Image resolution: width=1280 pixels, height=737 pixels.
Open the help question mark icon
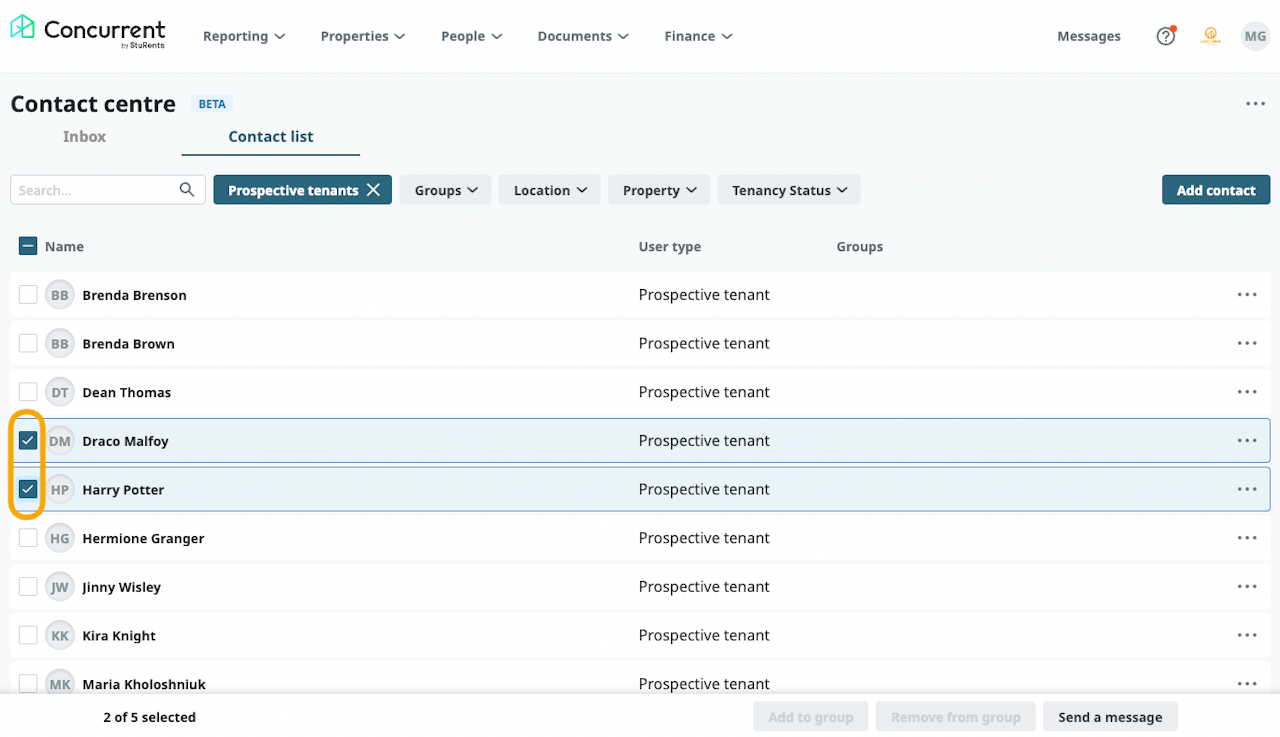tap(1165, 36)
